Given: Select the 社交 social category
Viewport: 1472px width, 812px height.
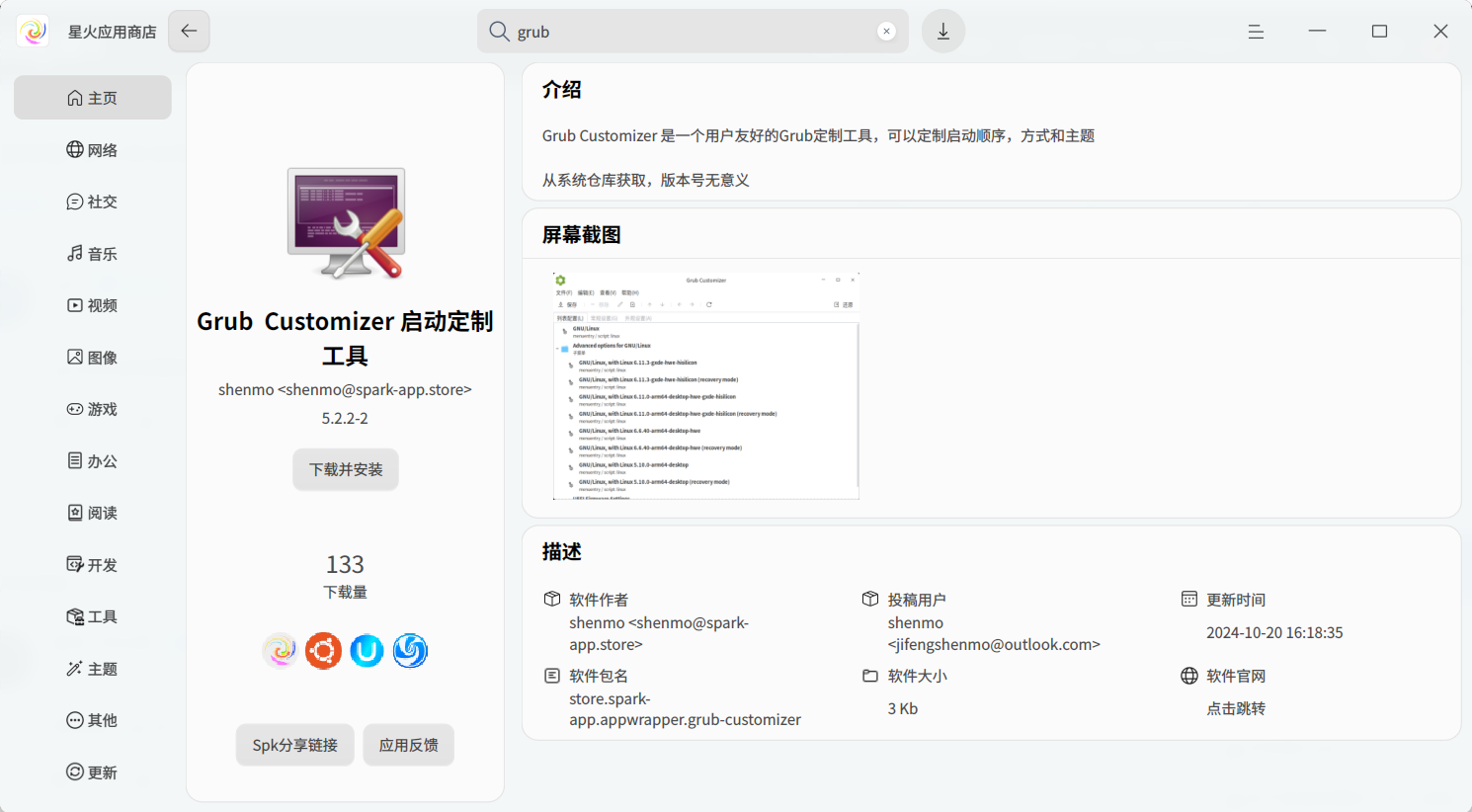Looking at the screenshot, I should point(93,202).
